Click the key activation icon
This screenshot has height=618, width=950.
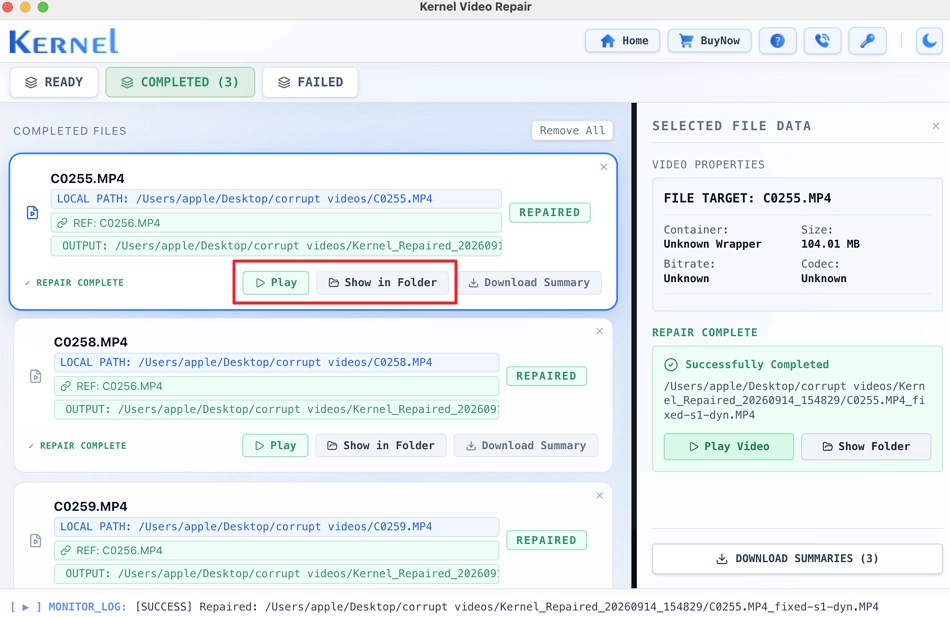tap(867, 41)
